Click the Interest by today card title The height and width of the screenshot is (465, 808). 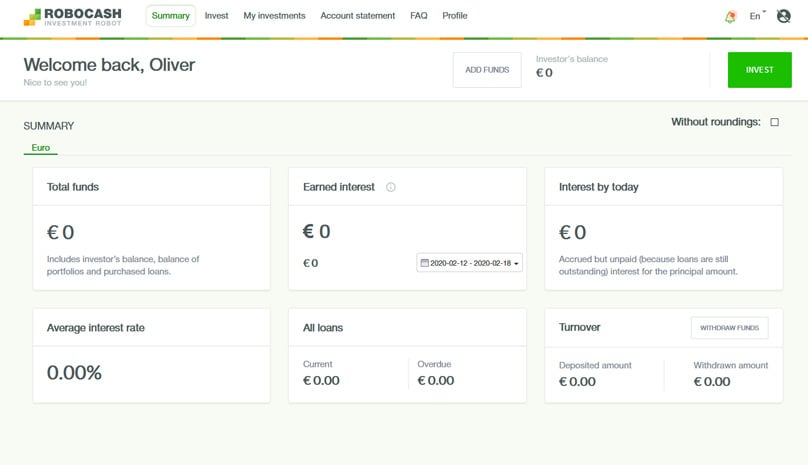pyautogui.click(x=598, y=187)
